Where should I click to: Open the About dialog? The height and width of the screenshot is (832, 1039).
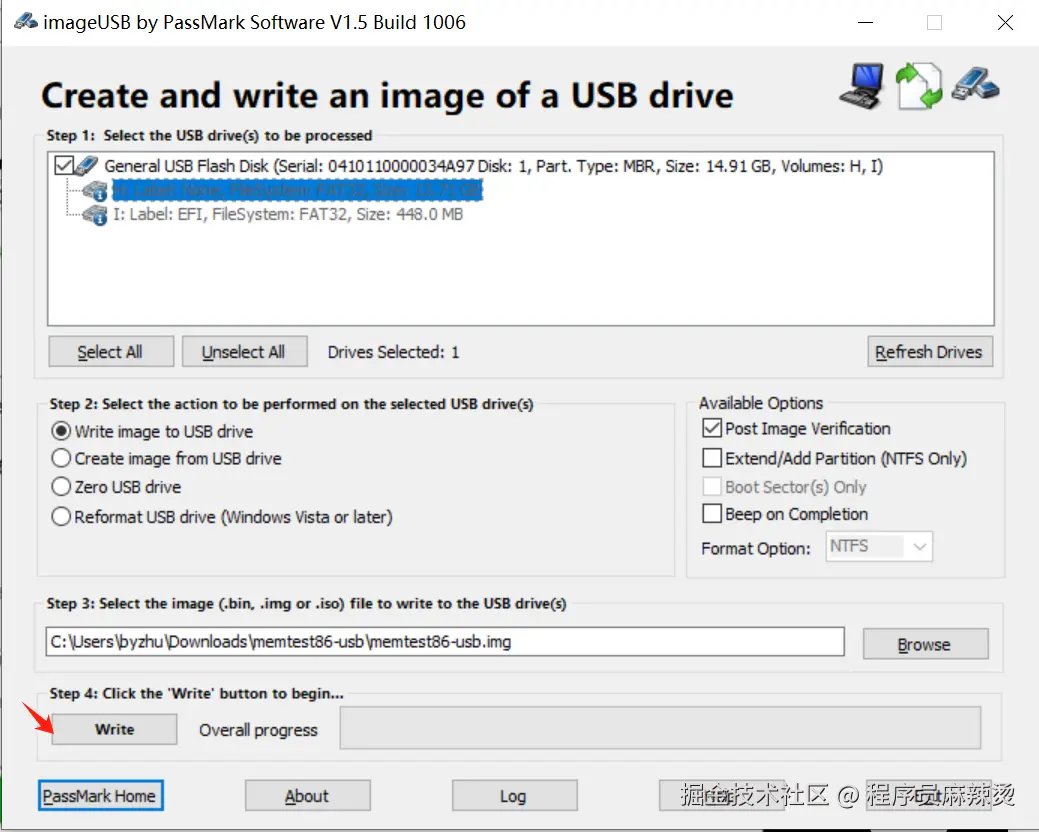[x=307, y=796]
